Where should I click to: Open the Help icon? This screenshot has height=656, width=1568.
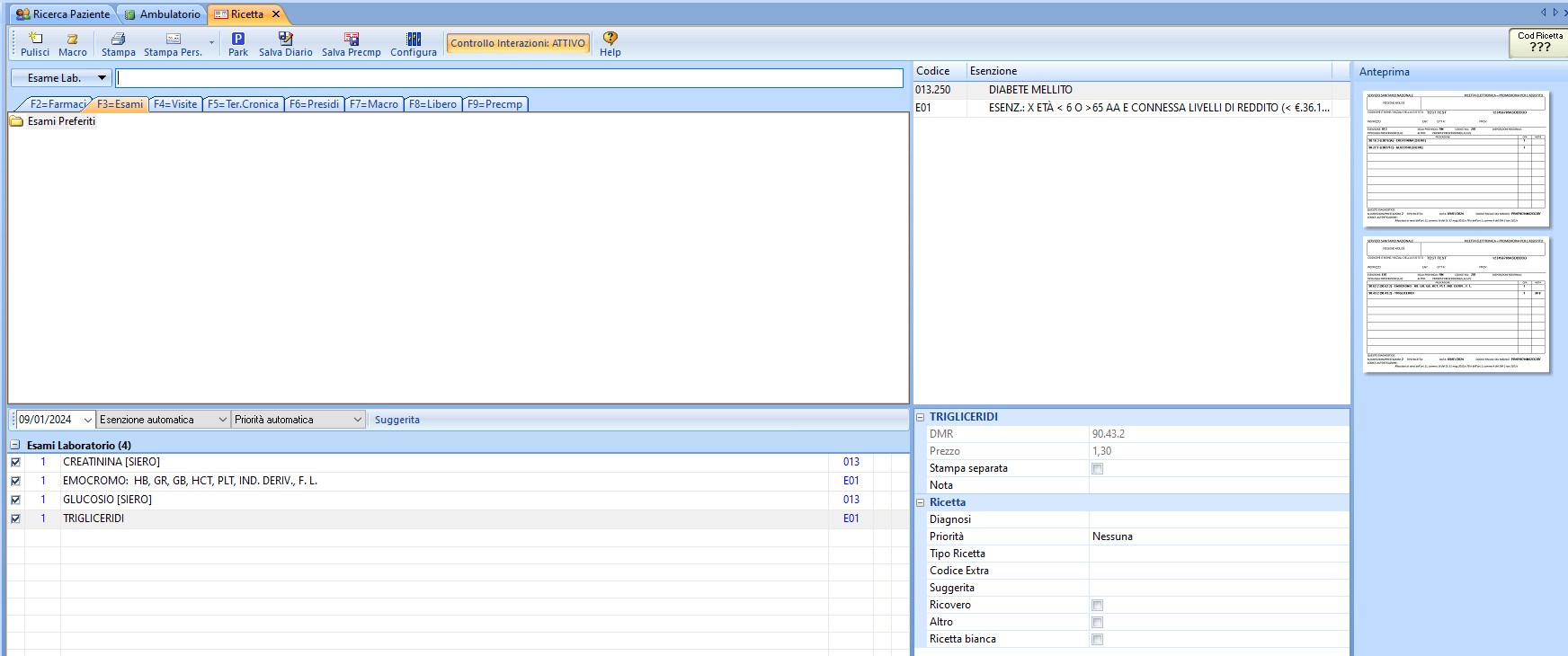click(x=610, y=44)
